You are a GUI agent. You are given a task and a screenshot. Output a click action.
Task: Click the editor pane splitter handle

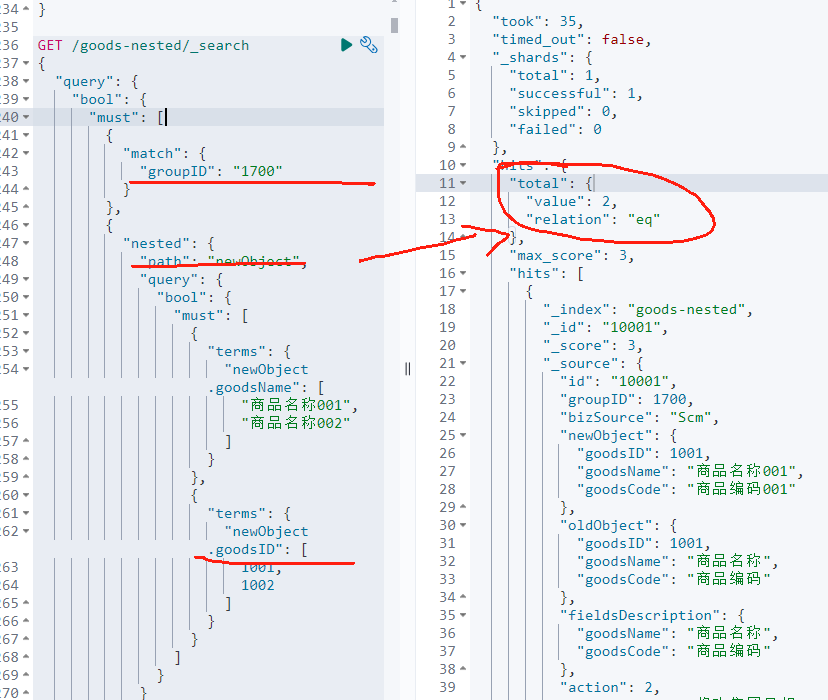tap(407, 369)
